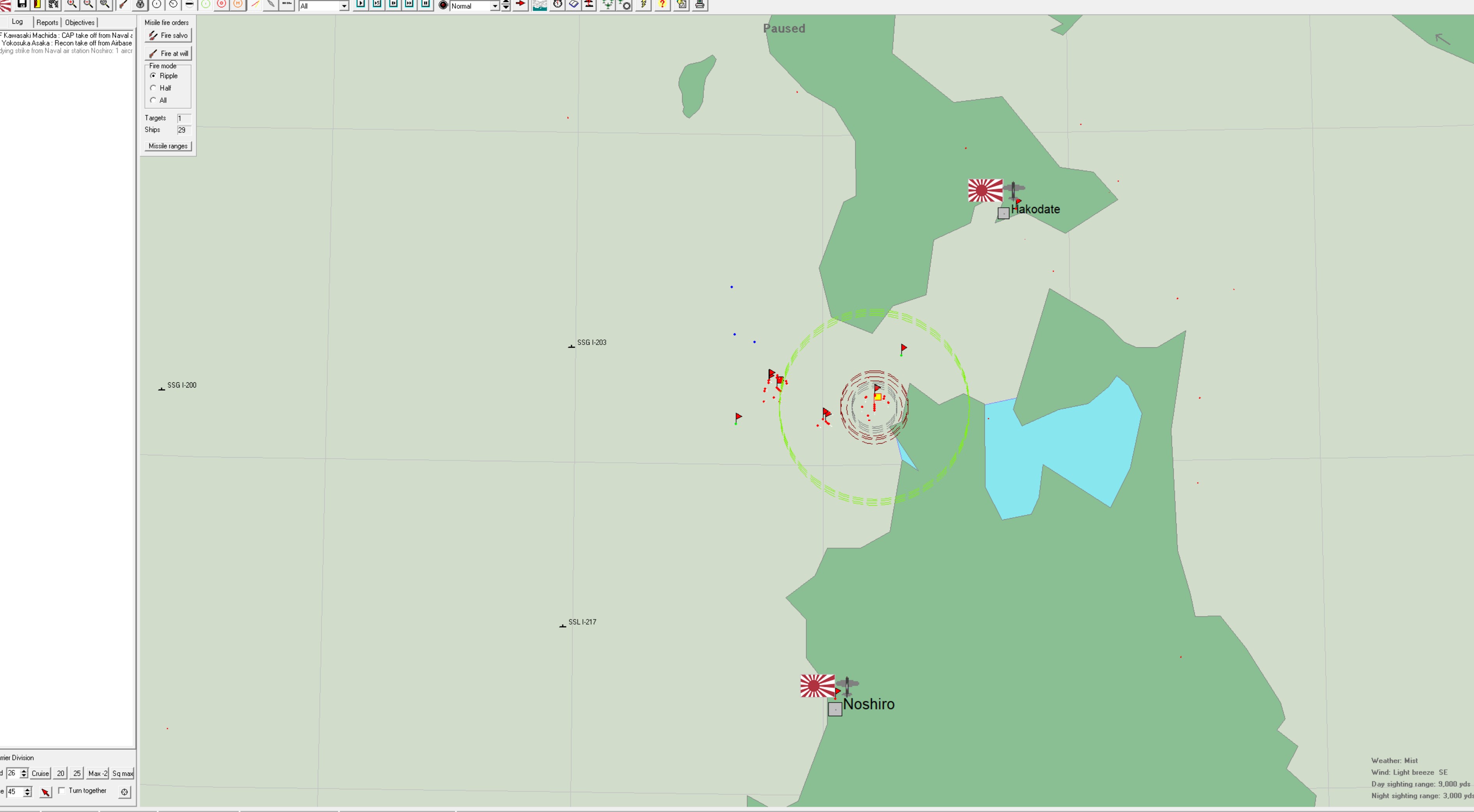Click the Missile ranges button
Image resolution: width=1474 pixels, height=812 pixels.
tap(168, 146)
